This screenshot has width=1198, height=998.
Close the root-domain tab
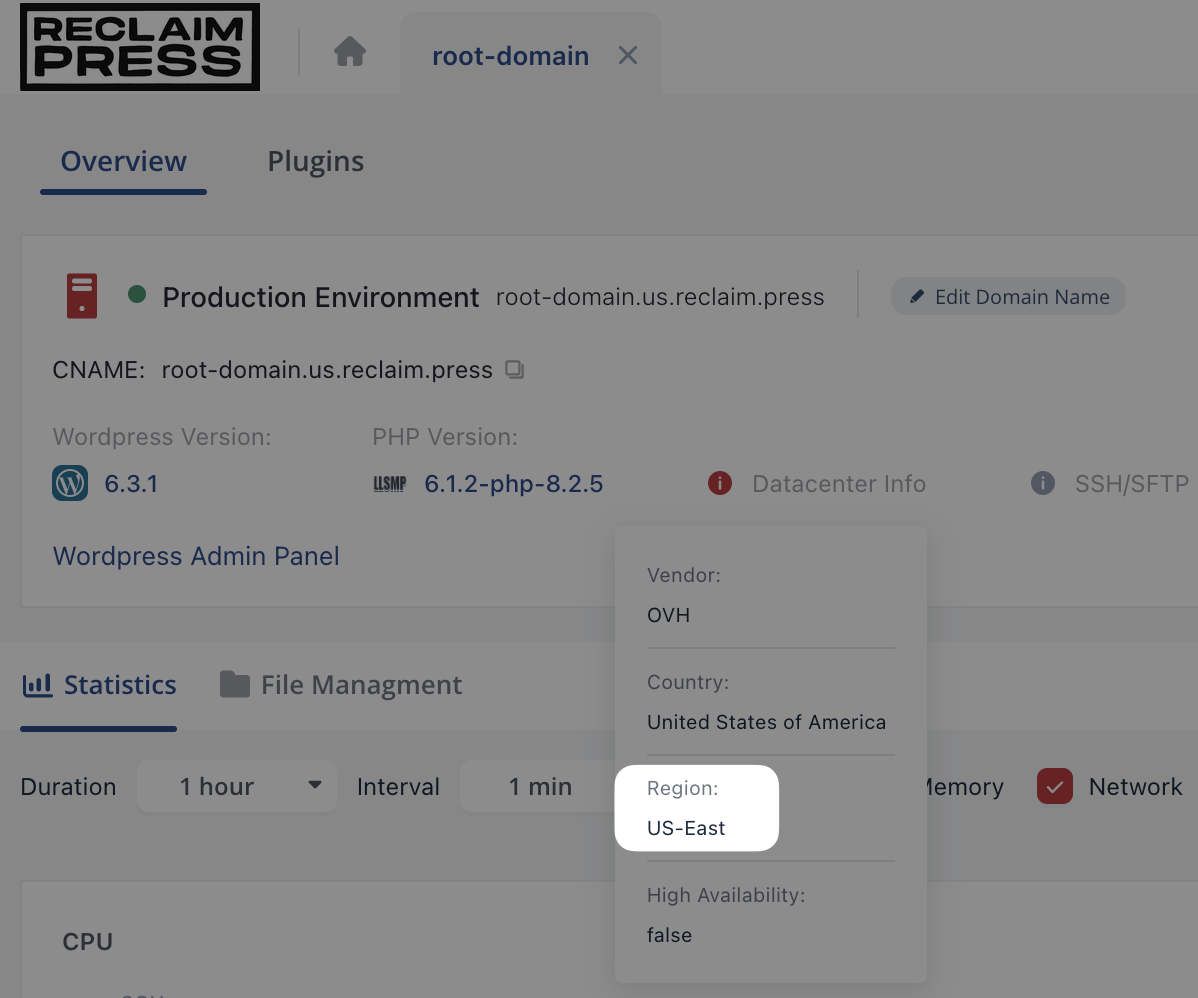click(627, 55)
